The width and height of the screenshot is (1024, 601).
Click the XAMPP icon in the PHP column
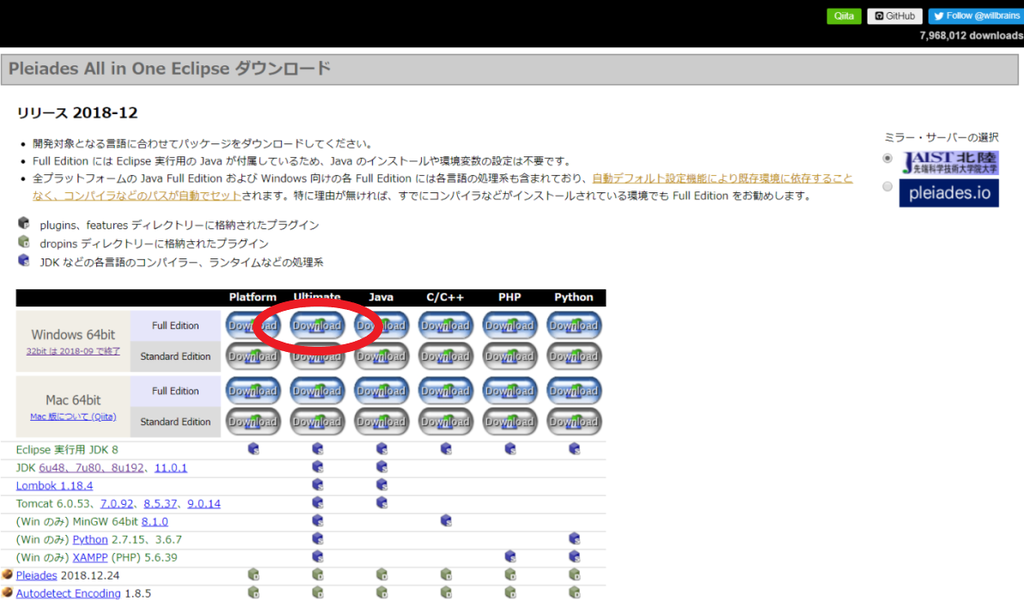tap(509, 557)
